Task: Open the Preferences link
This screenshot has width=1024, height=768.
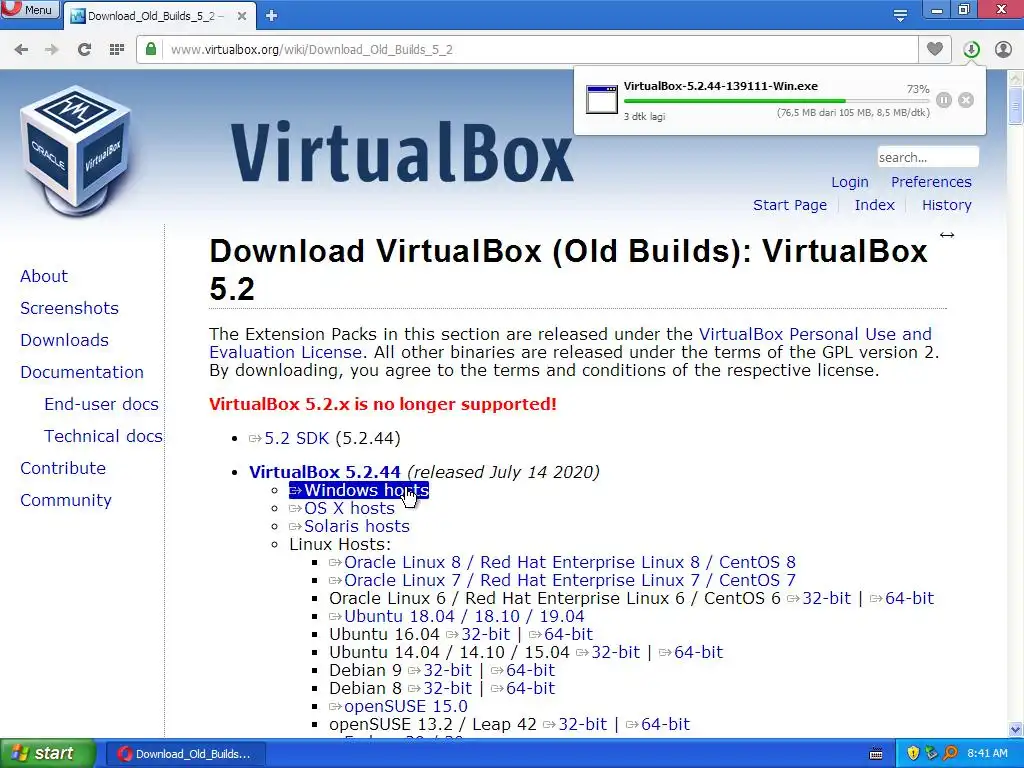Action: [931, 182]
